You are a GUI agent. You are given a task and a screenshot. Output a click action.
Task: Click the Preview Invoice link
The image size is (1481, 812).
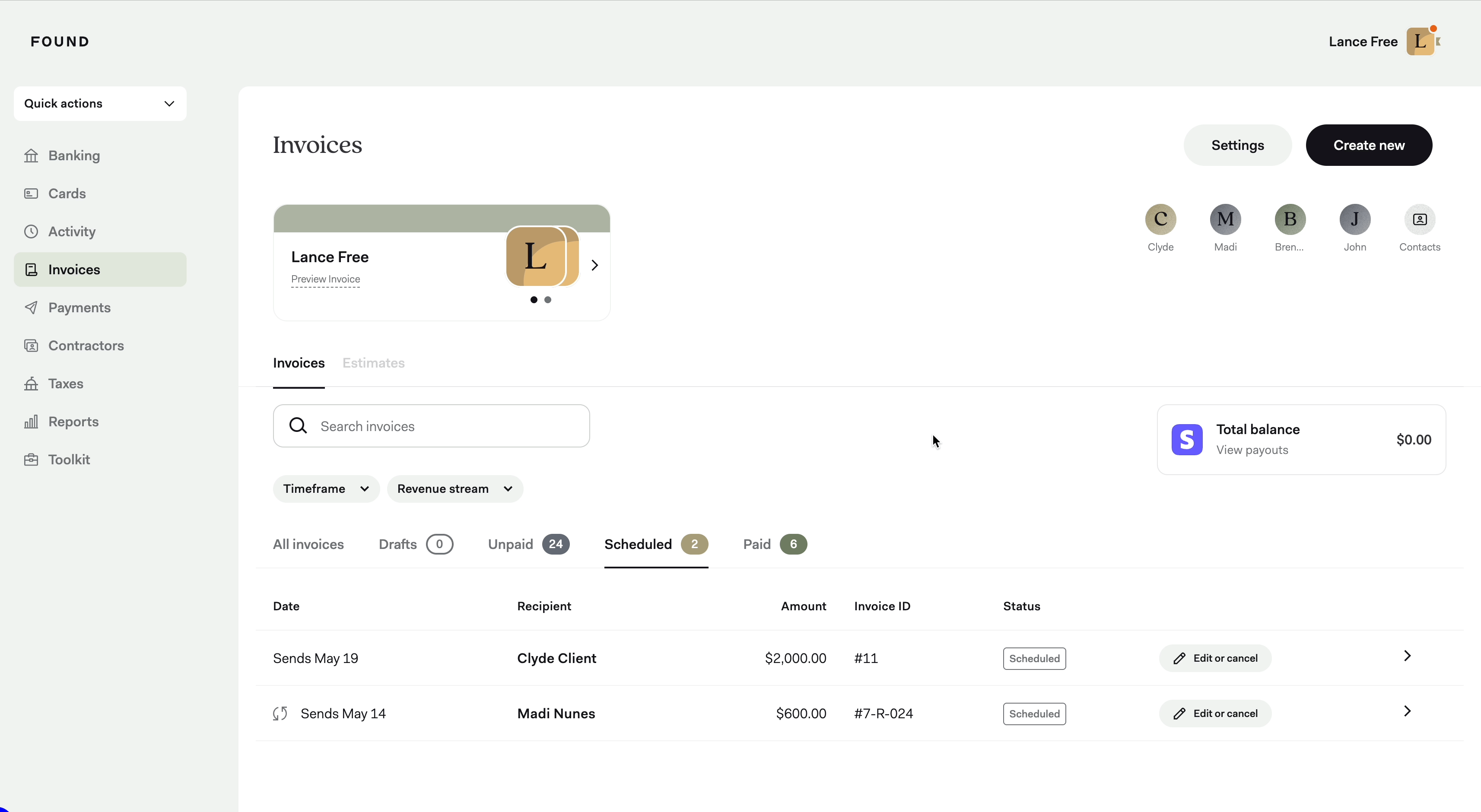[325, 279]
